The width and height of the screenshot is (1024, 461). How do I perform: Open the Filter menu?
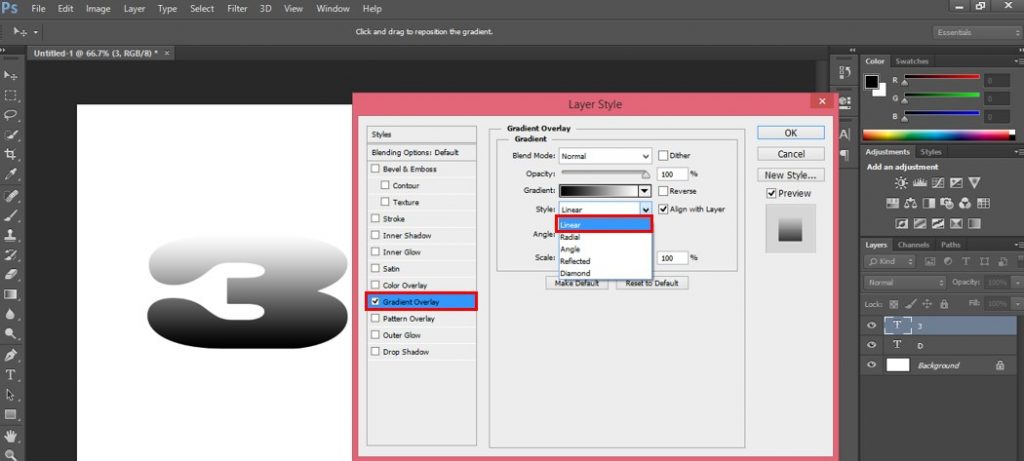click(237, 9)
